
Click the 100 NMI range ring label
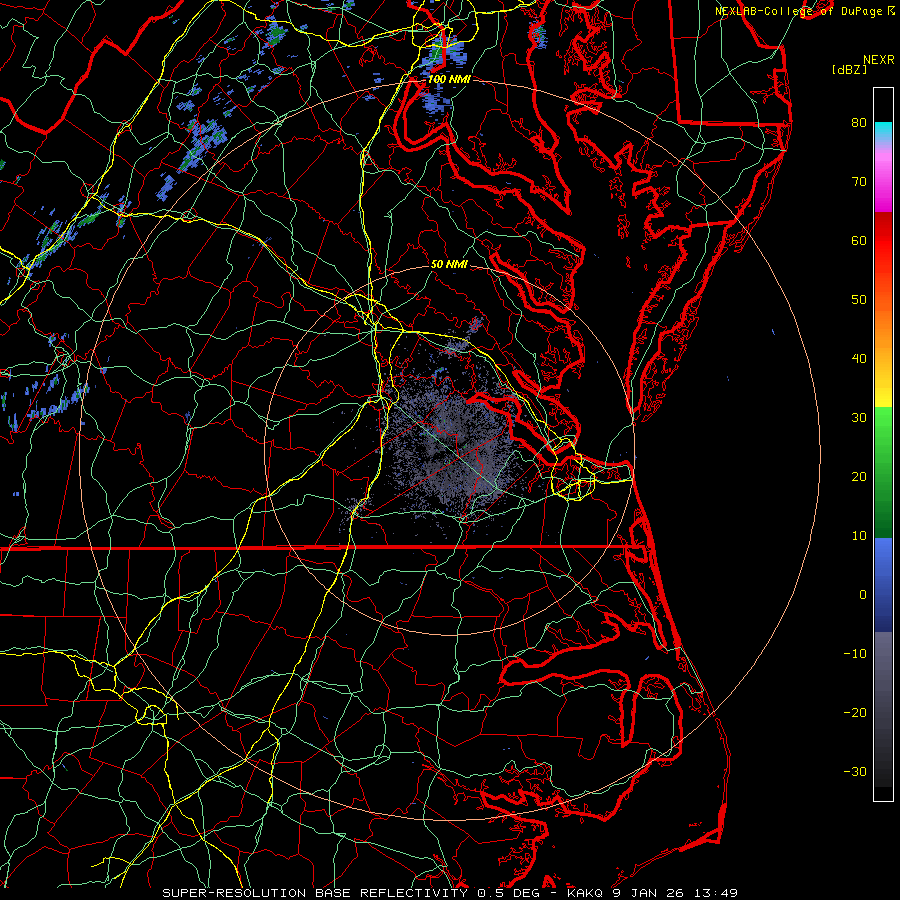(449, 79)
